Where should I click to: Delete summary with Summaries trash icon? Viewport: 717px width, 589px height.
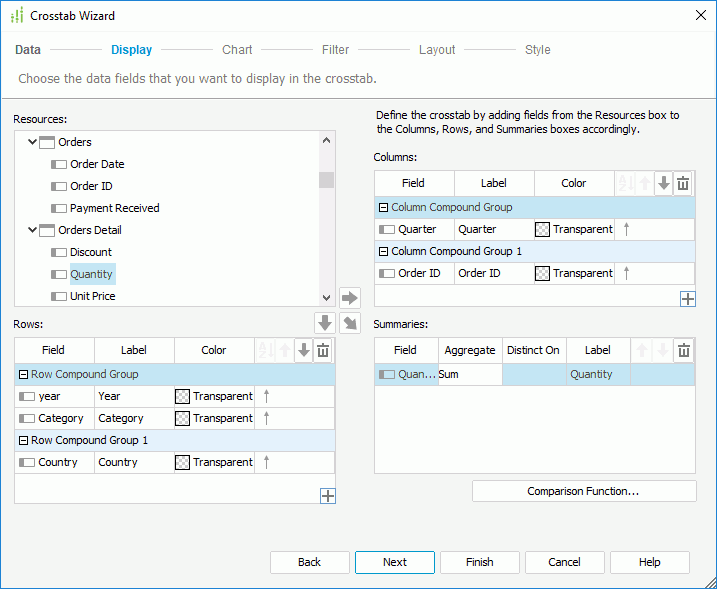pos(684,350)
